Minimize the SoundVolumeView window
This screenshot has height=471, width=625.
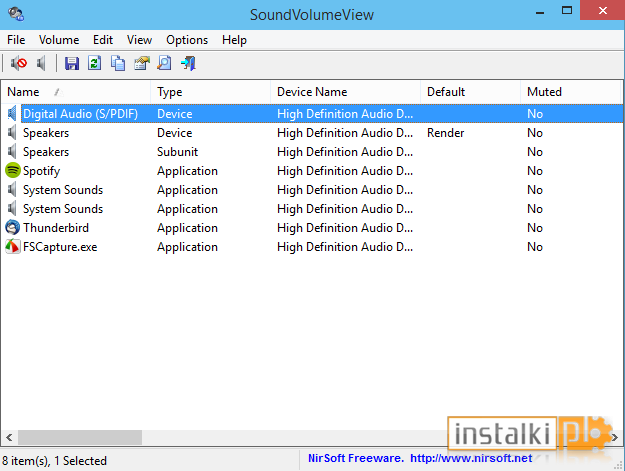coord(540,11)
